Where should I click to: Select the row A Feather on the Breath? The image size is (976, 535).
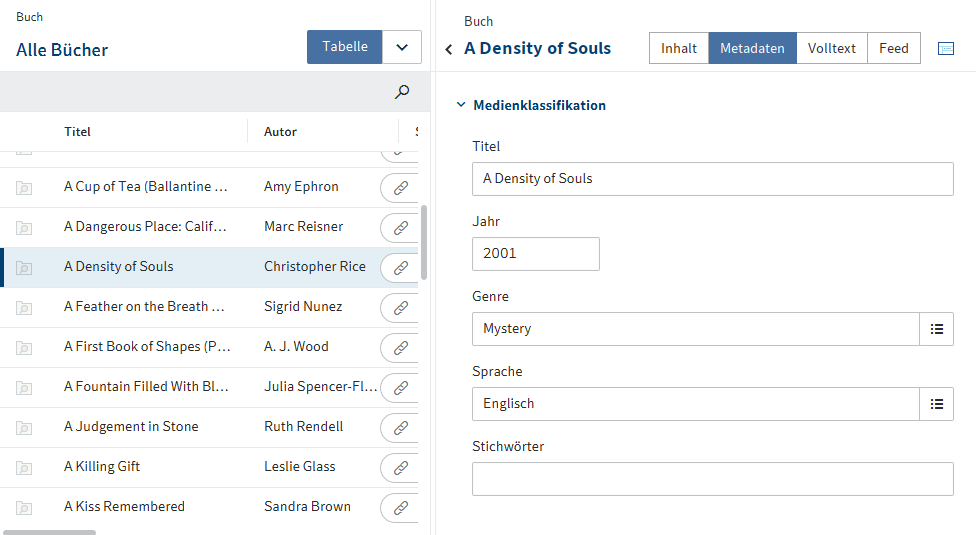[x=209, y=307]
